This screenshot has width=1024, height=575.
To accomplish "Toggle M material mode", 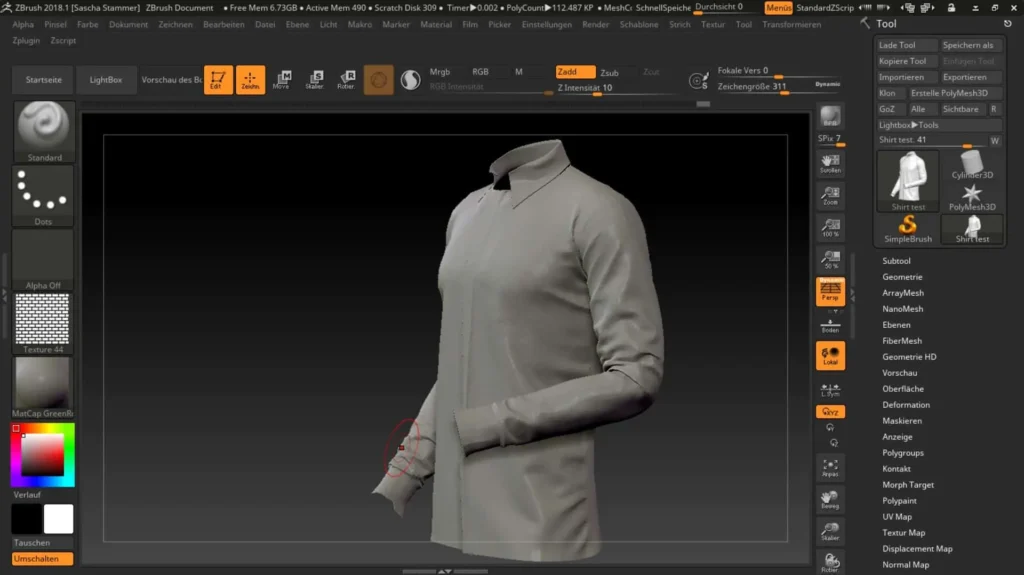I will pyautogui.click(x=519, y=72).
